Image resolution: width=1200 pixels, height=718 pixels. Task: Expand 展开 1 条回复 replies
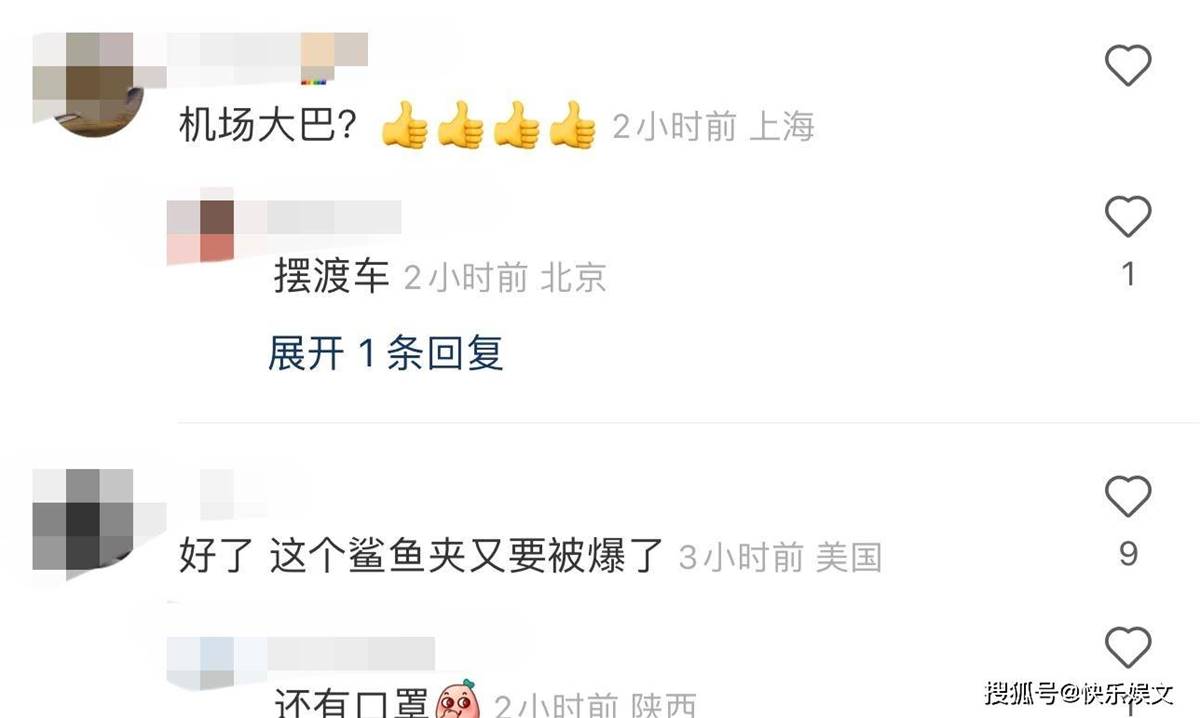pyautogui.click(x=385, y=353)
